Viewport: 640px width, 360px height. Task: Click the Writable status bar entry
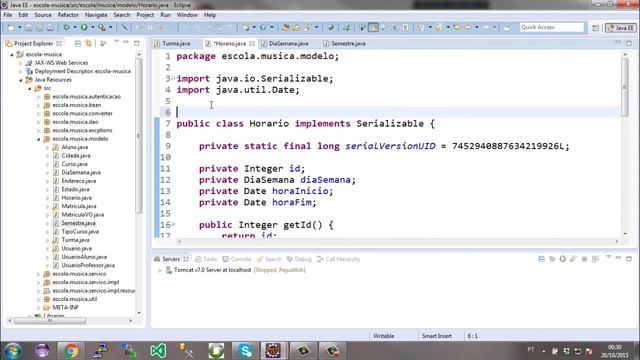[x=384, y=336]
